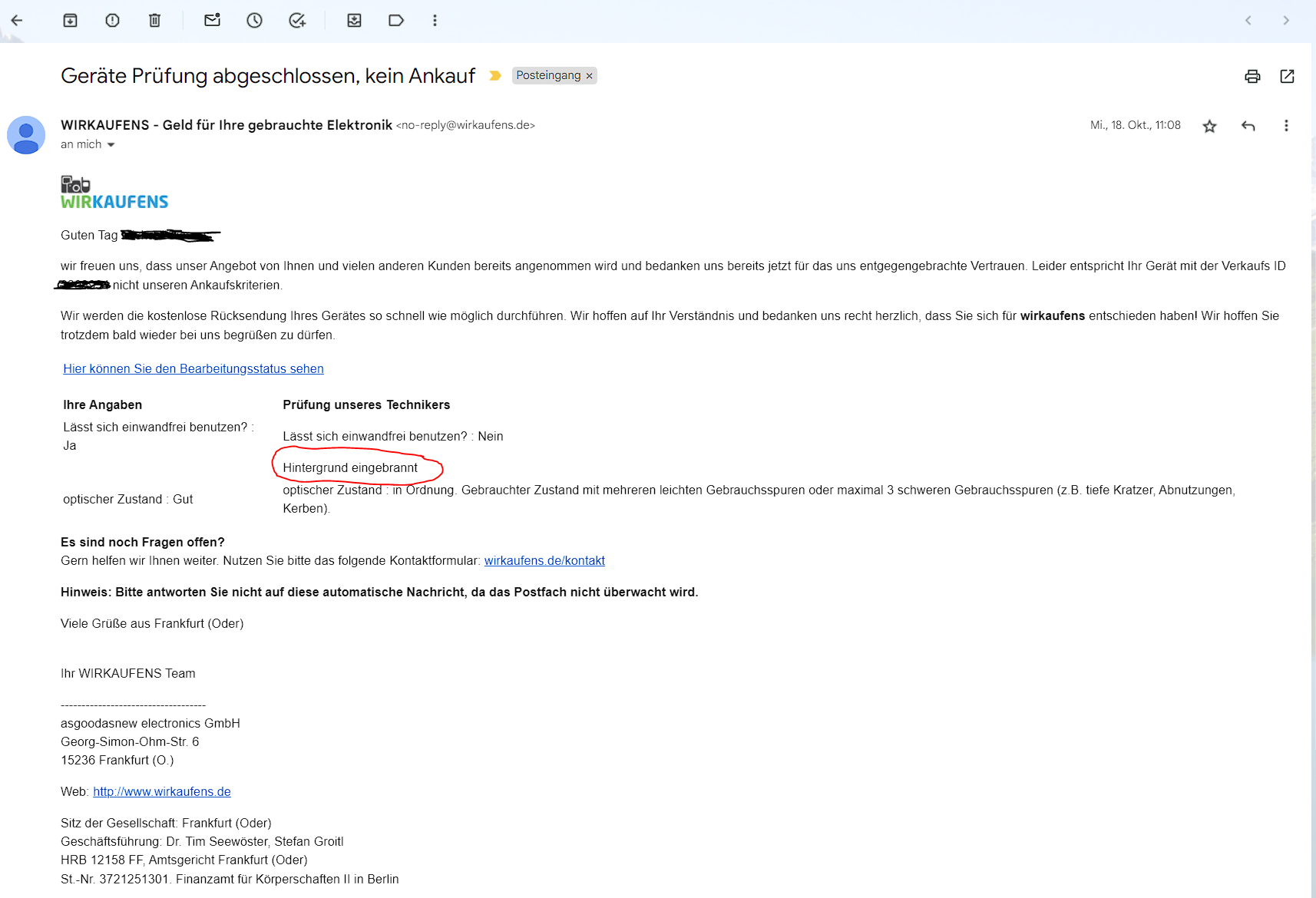Screen dimensions: 1316x898
Task: Add email to Tasks
Action: [x=297, y=21]
